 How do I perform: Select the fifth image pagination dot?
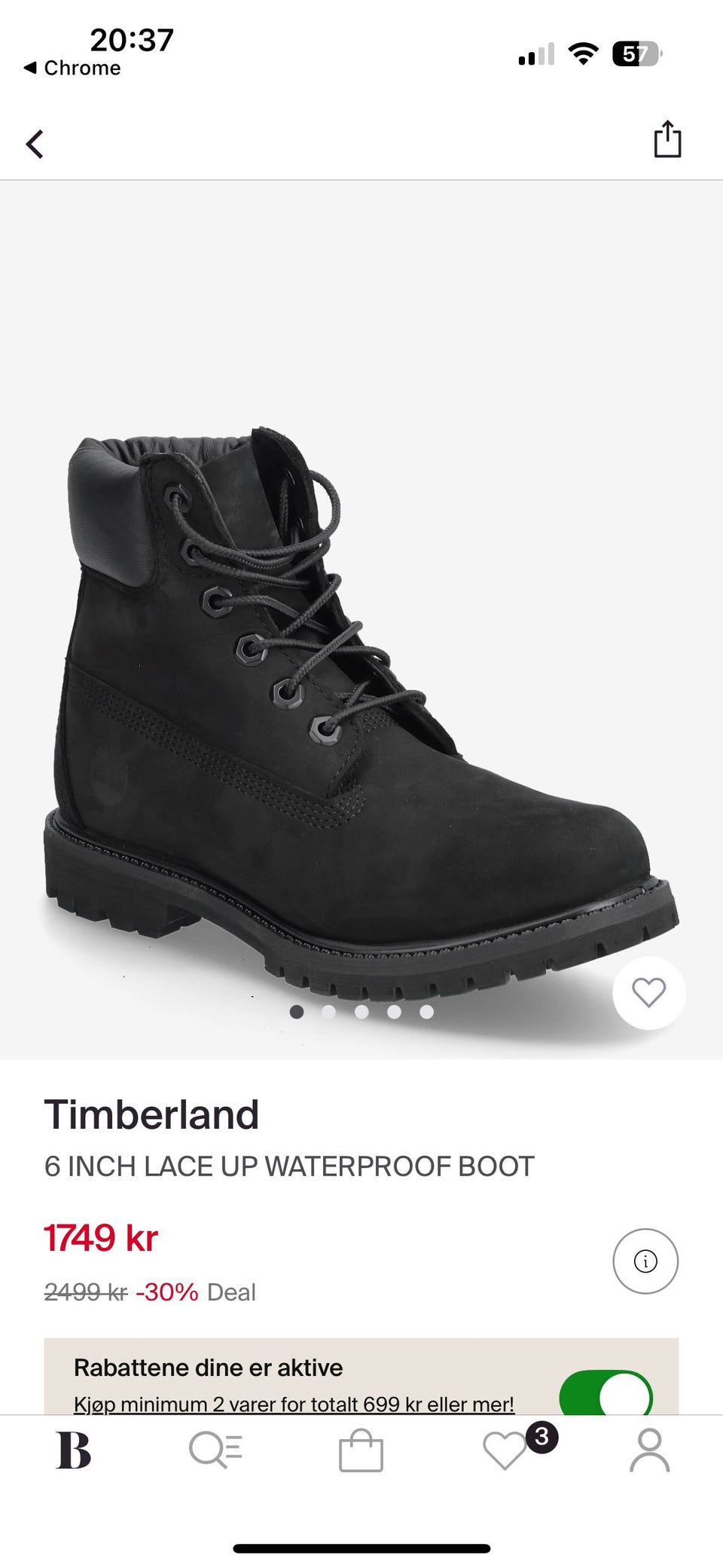point(426,1012)
